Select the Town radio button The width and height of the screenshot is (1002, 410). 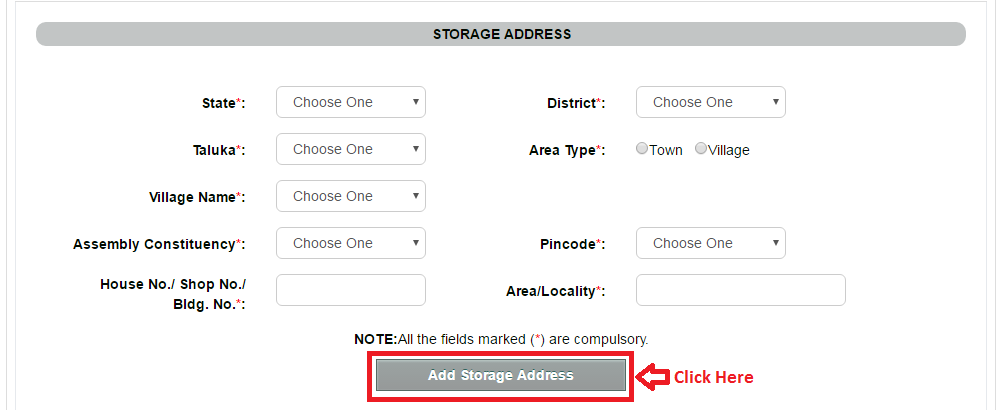click(x=642, y=149)
